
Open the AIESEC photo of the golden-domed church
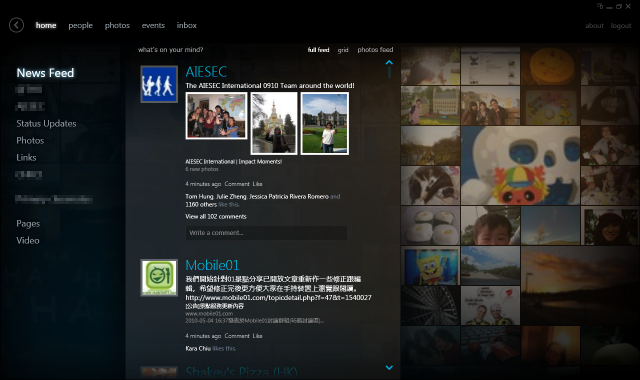(x=274, y=123)
